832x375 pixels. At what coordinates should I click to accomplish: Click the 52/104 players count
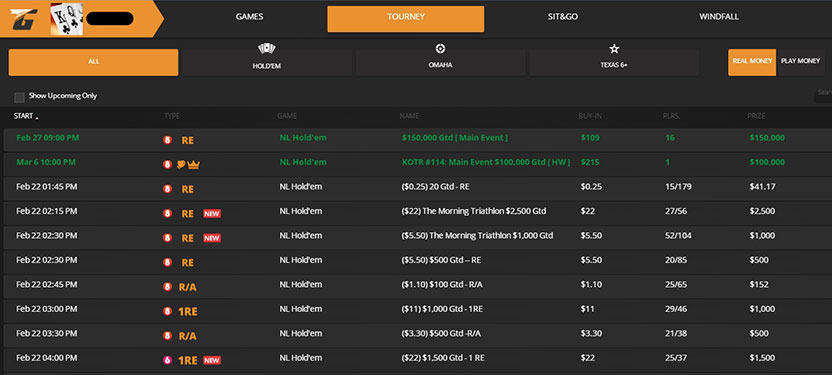click(x=678, y=236)
